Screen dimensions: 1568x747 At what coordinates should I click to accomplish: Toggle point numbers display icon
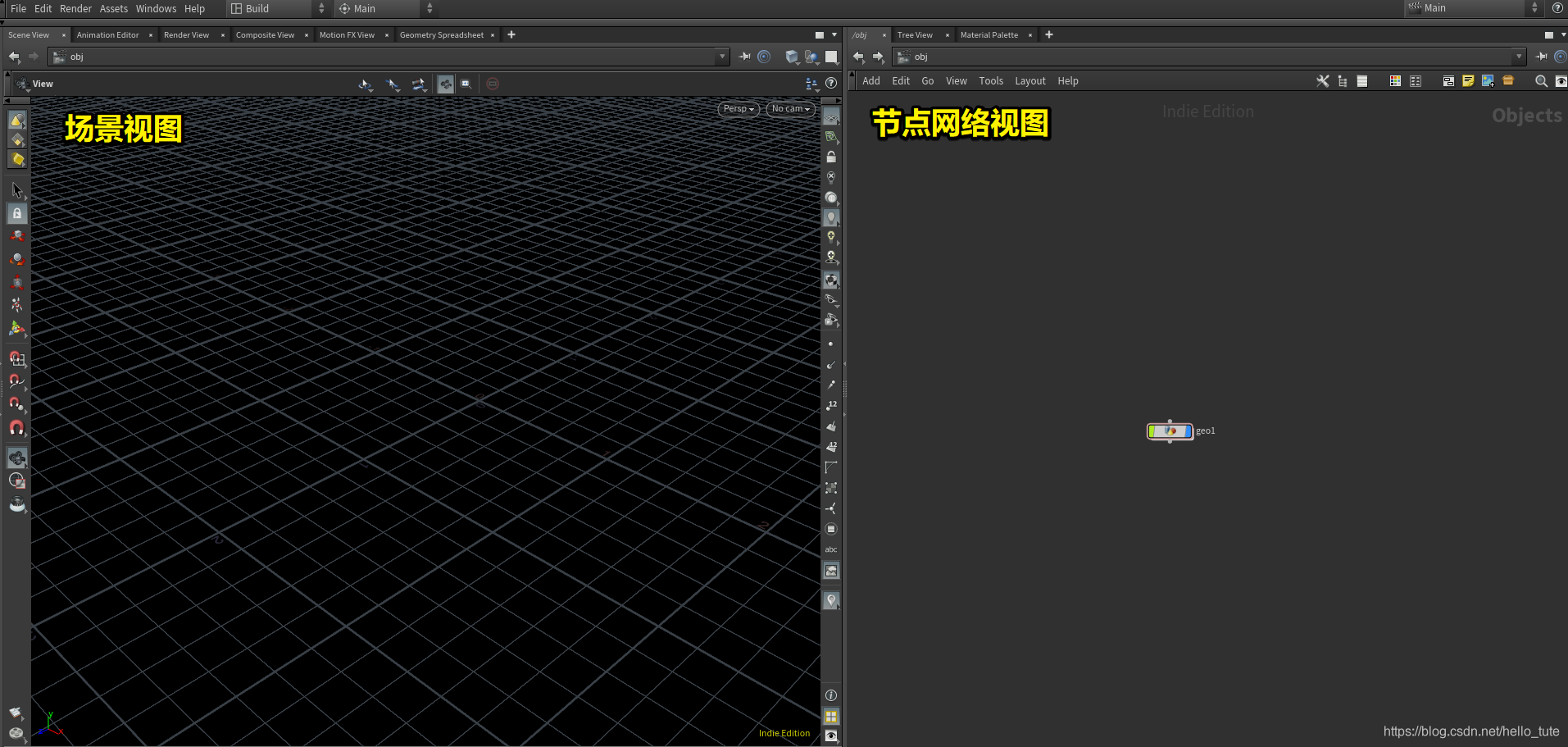pyautogui.click(x=831, y=406)
